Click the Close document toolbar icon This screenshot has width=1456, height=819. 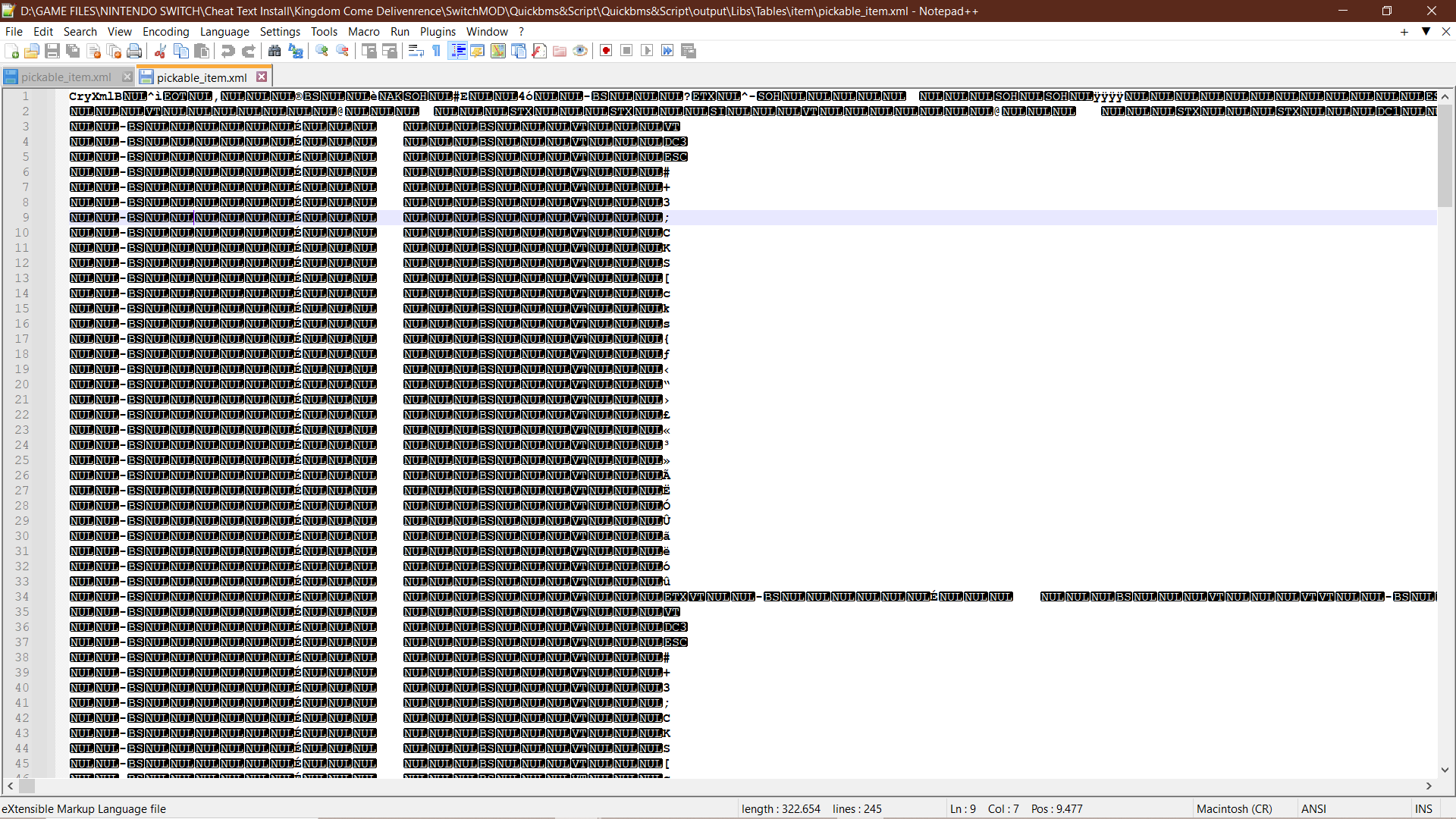pyautogui.click(x=94, y=51)
